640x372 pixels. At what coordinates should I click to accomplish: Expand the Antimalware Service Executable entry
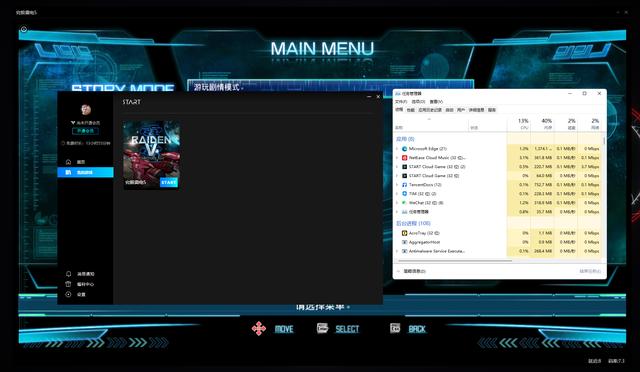(397, 251)
